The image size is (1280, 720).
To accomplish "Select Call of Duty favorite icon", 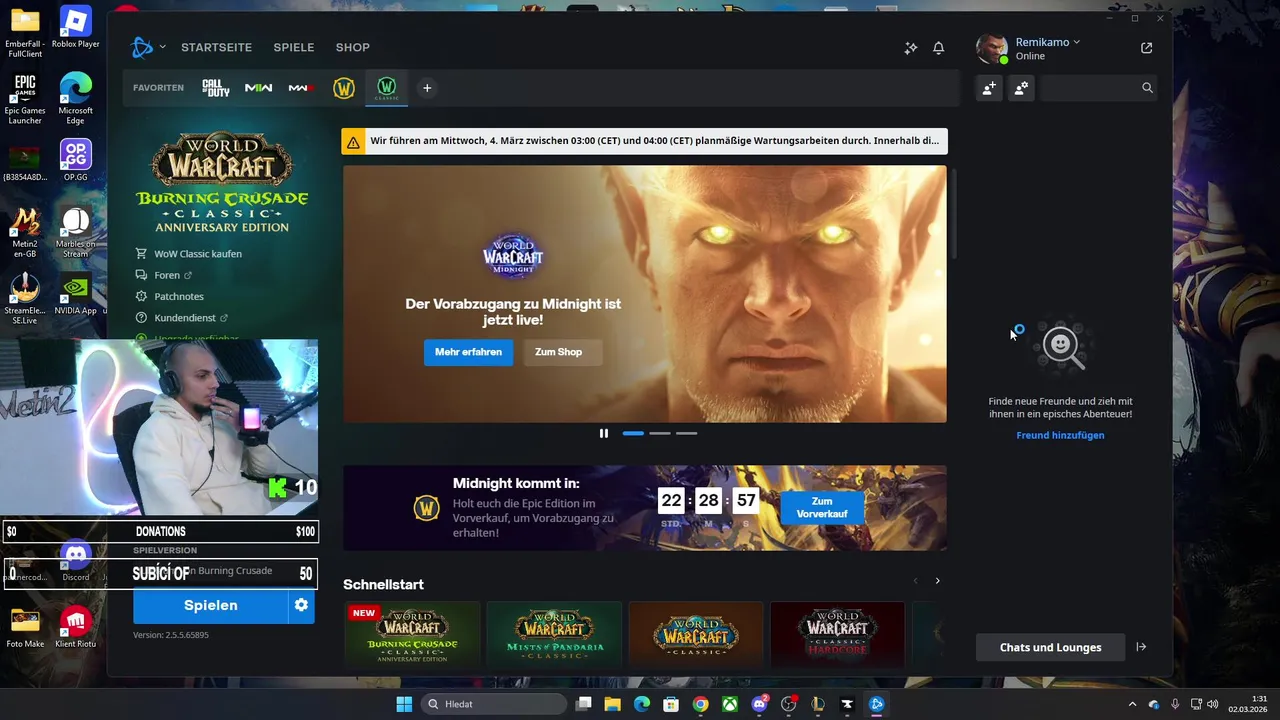I will (x=216, y=88).
